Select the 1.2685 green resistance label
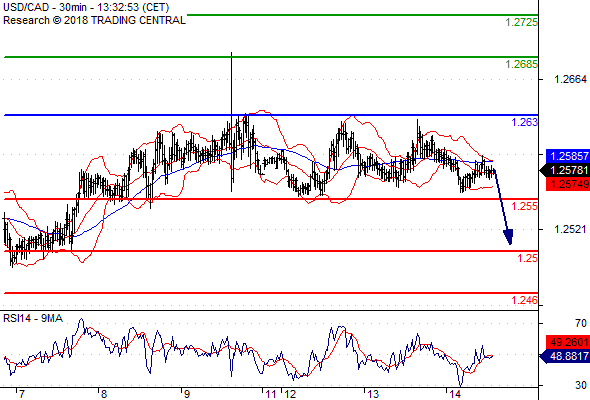Image resolution: width=590 pixels, height=400 pixels. point(521,64)
